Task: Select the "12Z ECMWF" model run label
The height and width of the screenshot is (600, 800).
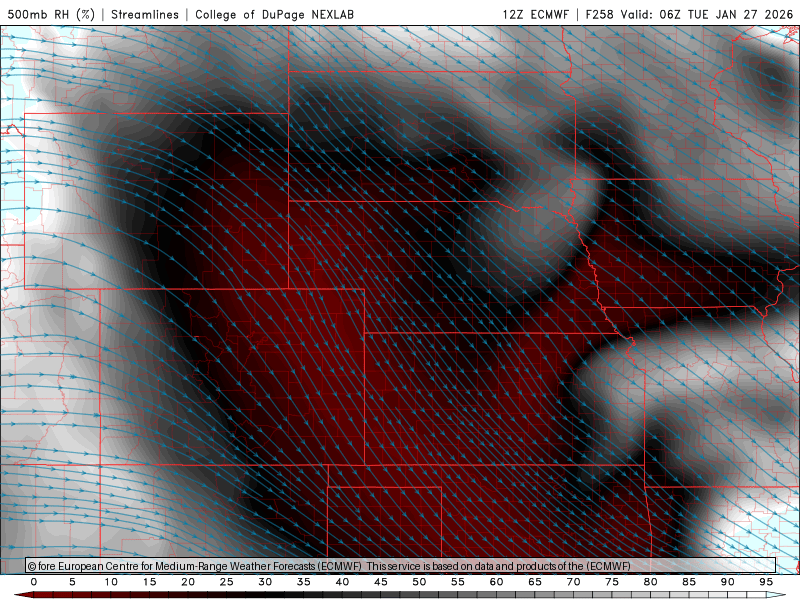Action: (535, 14)
